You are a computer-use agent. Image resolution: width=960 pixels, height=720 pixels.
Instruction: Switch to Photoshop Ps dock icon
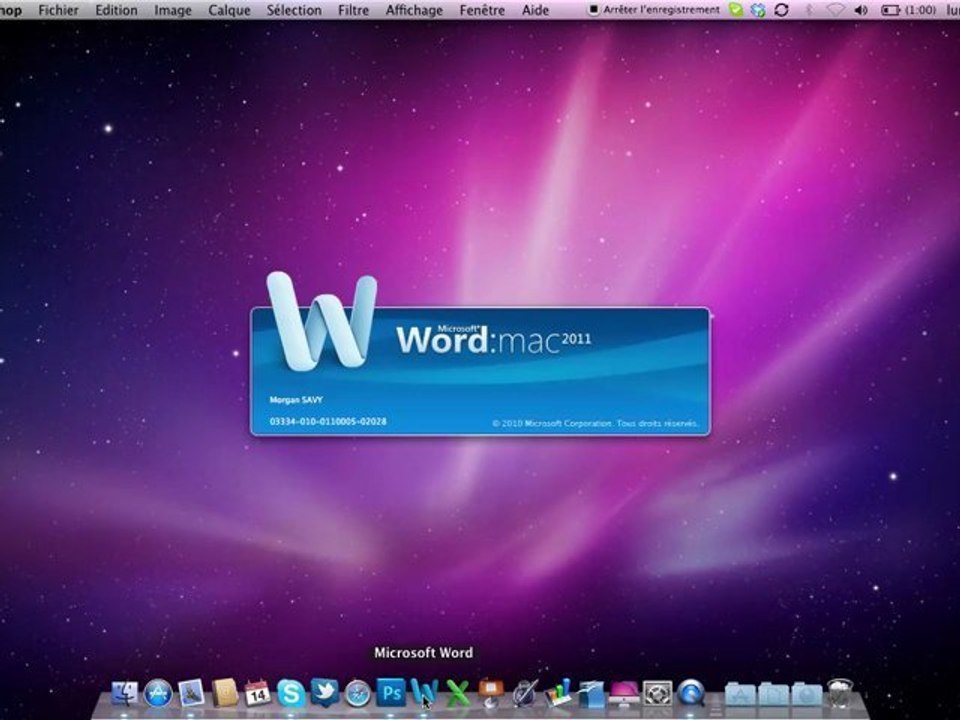tap(391, 693)
